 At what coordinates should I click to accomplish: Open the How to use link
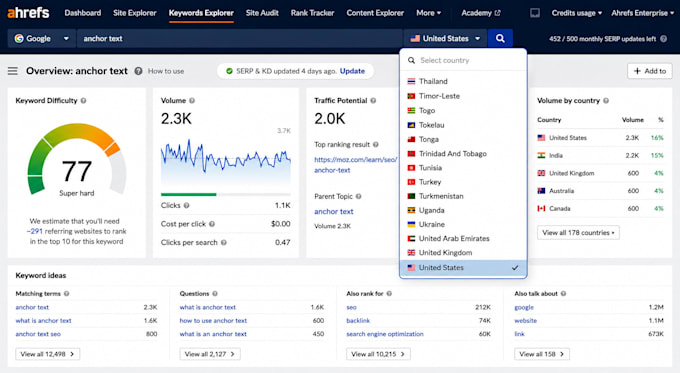pyautogui.click(x=166, y=71)
